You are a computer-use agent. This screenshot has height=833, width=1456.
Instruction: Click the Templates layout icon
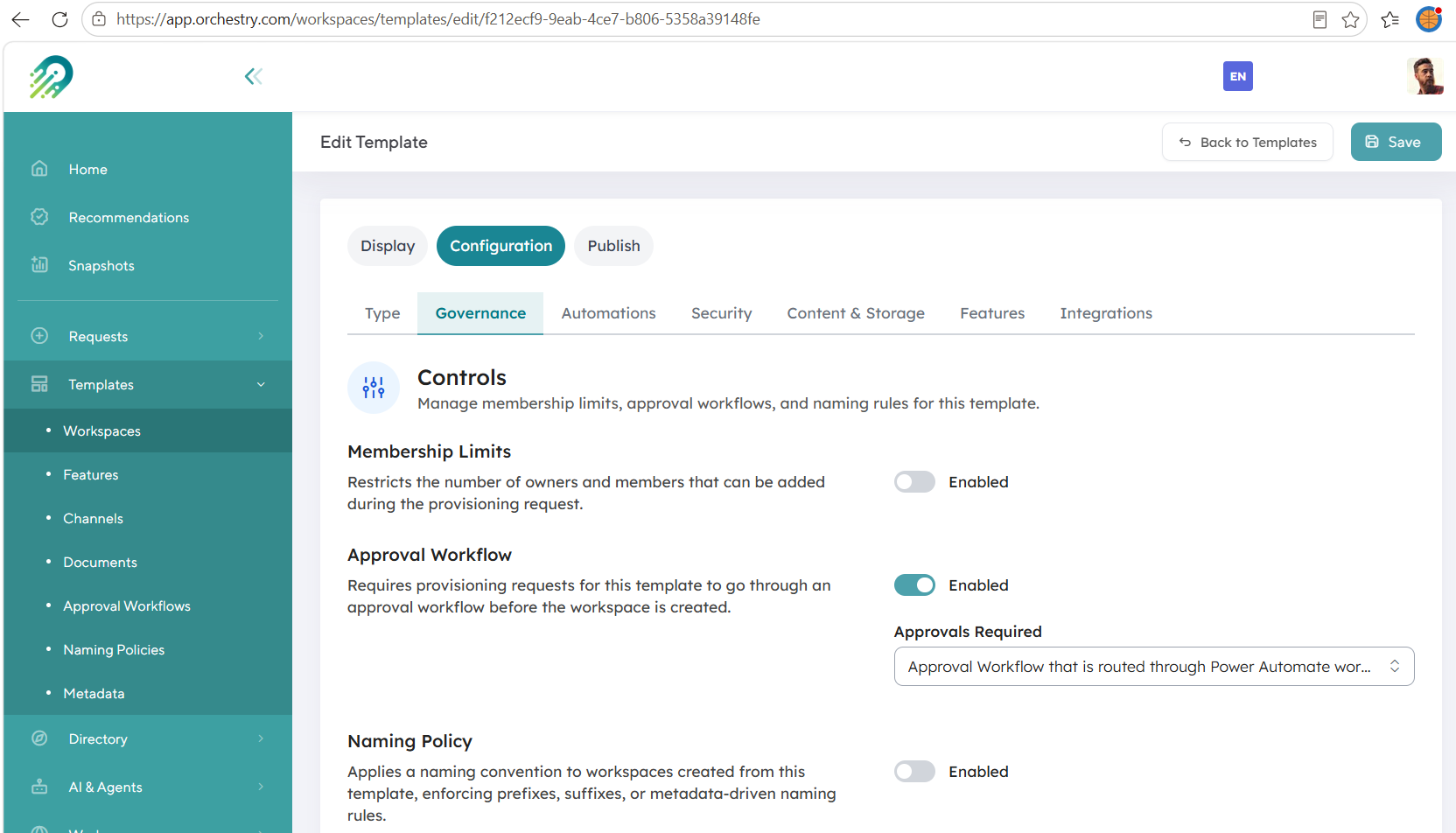[39, 384]
